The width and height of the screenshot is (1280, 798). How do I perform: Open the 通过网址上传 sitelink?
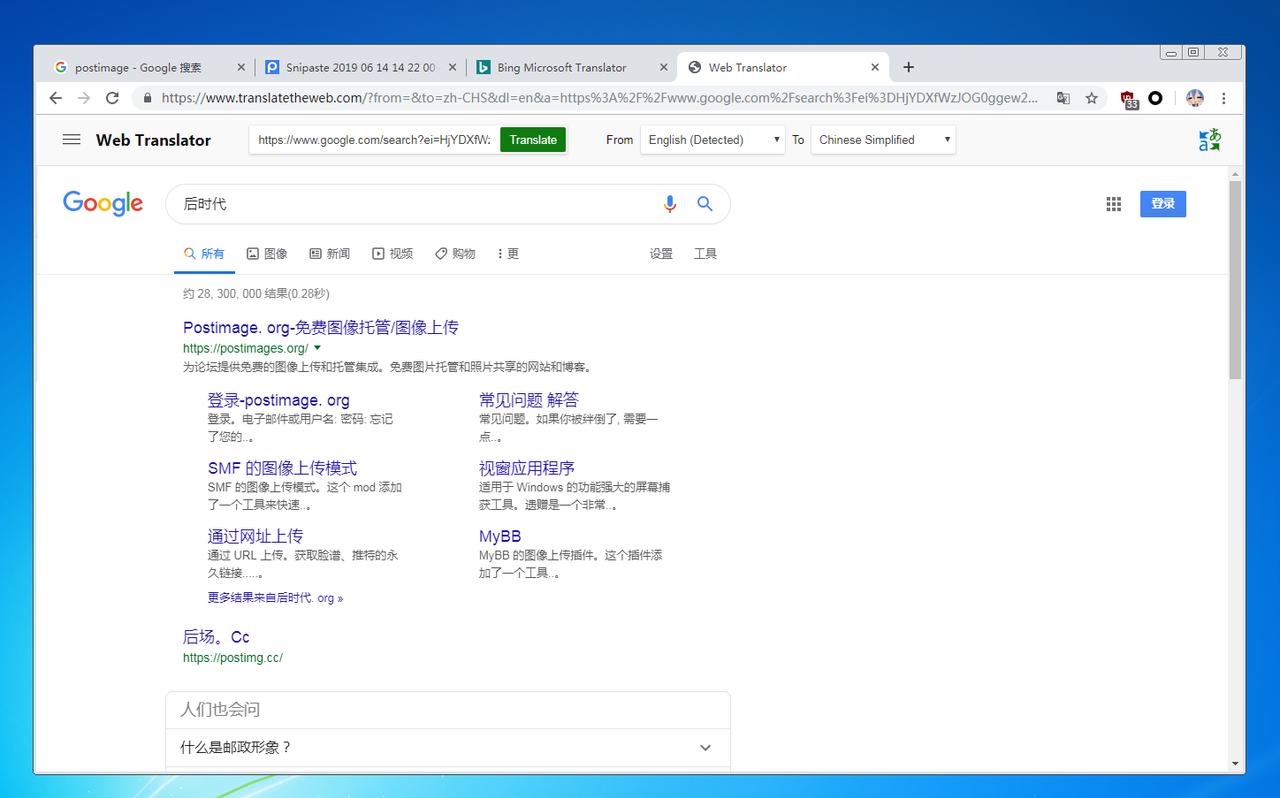point(255,536)
